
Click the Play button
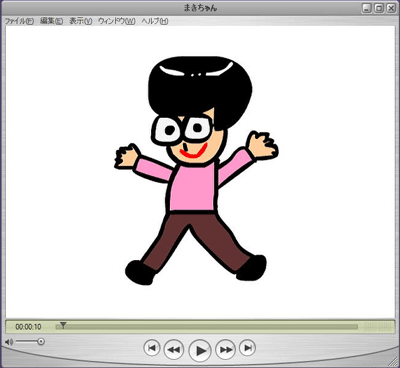[200, 350]
